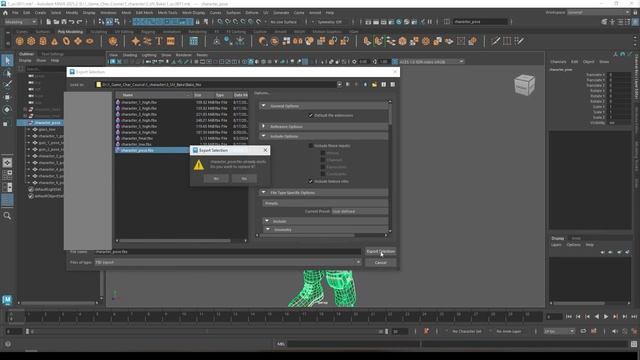640x360 pixels.
Task: Expand glass_low node in Outliner
Action: pyautogui.click(x=29, y=129)
